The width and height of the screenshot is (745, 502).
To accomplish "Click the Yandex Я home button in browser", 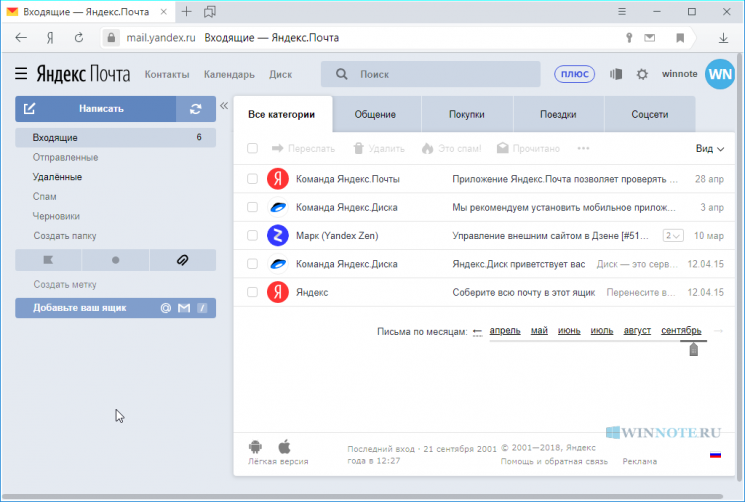I will 50,38.
